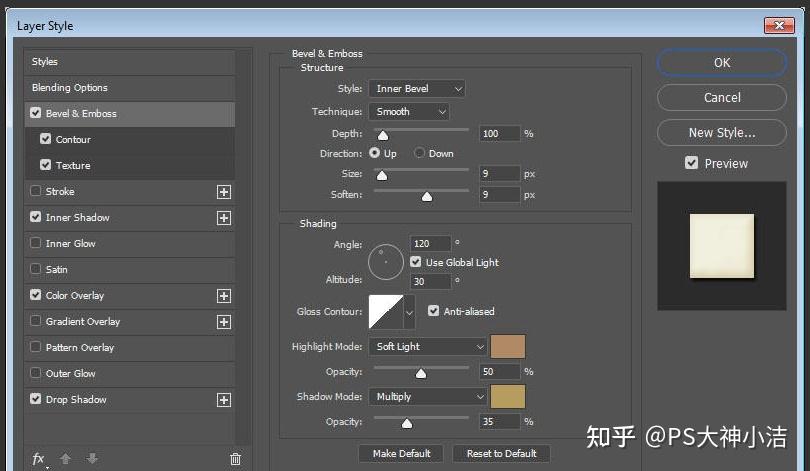810x471 pixels.
Task: Open the Technique dropdown showing Smooth
Action: (409, 112)
